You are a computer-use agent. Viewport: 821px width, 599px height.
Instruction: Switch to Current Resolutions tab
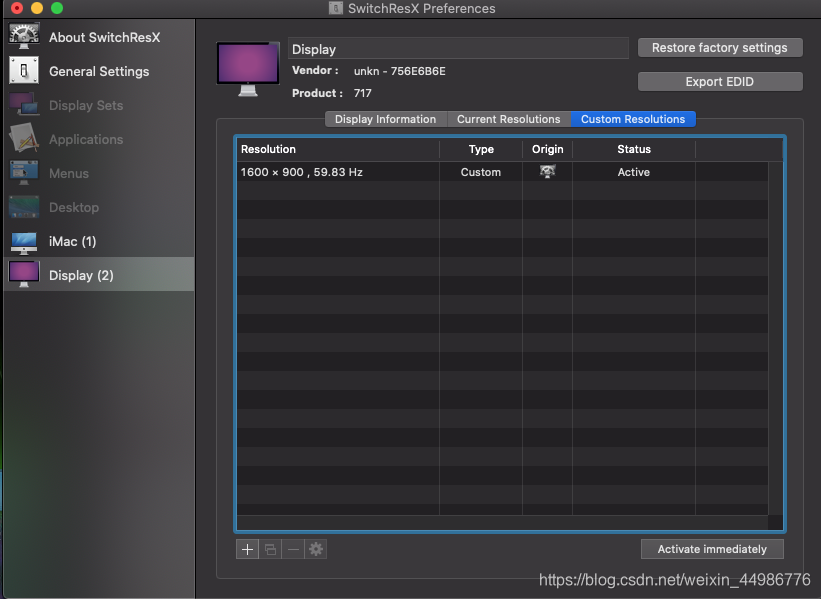(509, 119)
